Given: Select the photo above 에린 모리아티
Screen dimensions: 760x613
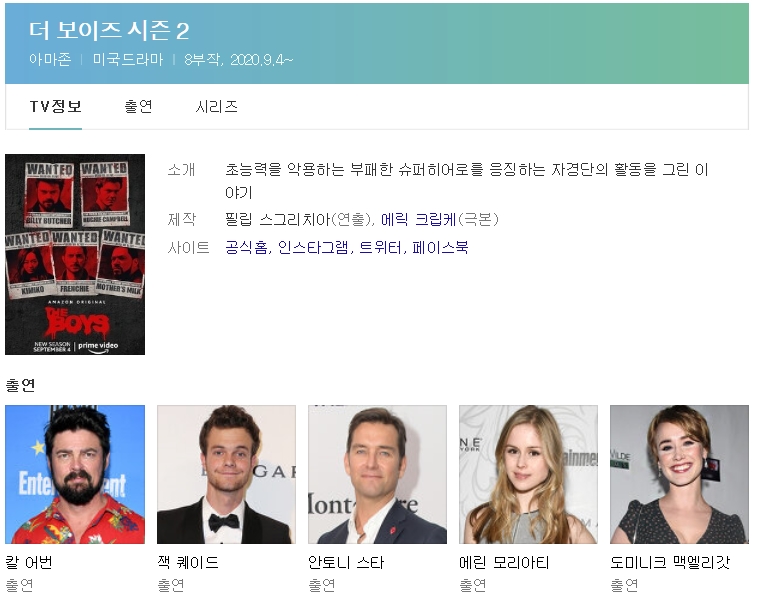Looking at the screenshot, I should [x=528, y=474].
